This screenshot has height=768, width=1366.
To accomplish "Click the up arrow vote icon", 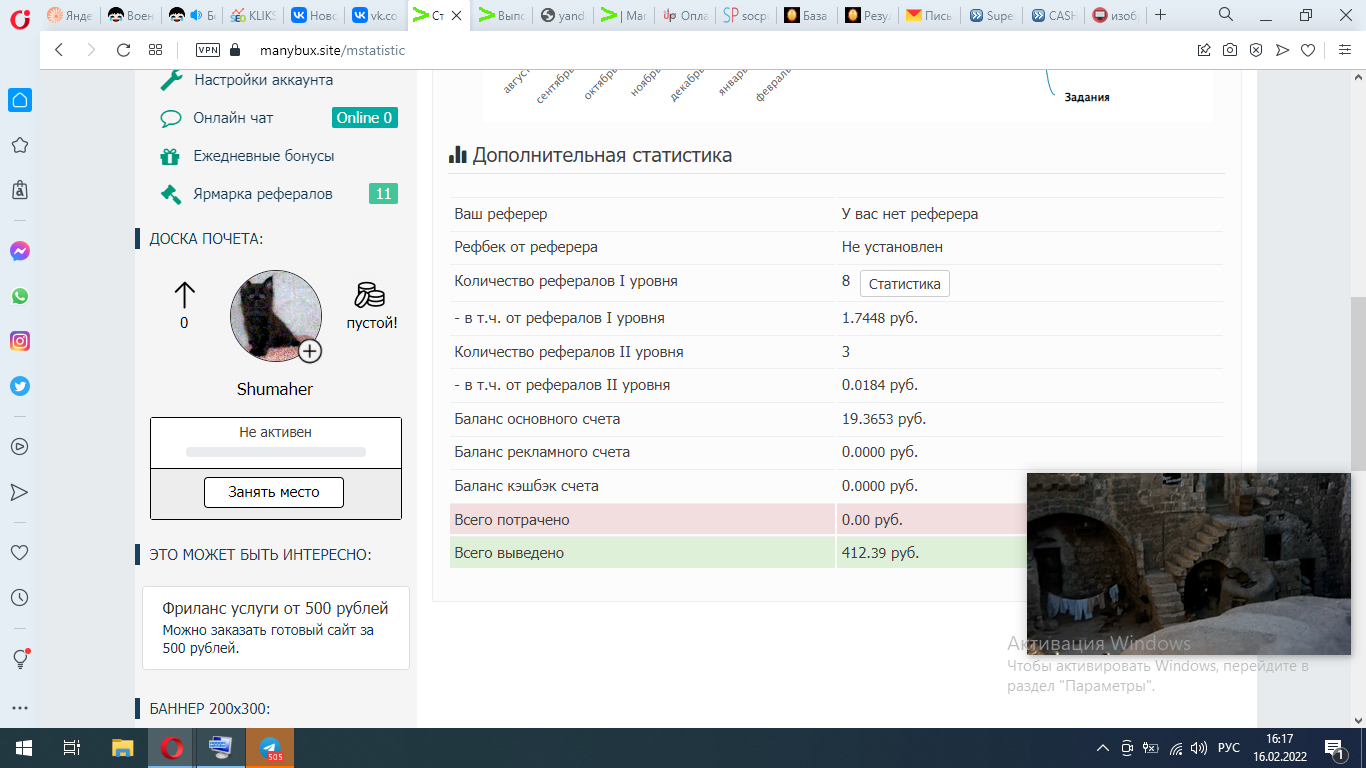I will click(x=184, y=295).
